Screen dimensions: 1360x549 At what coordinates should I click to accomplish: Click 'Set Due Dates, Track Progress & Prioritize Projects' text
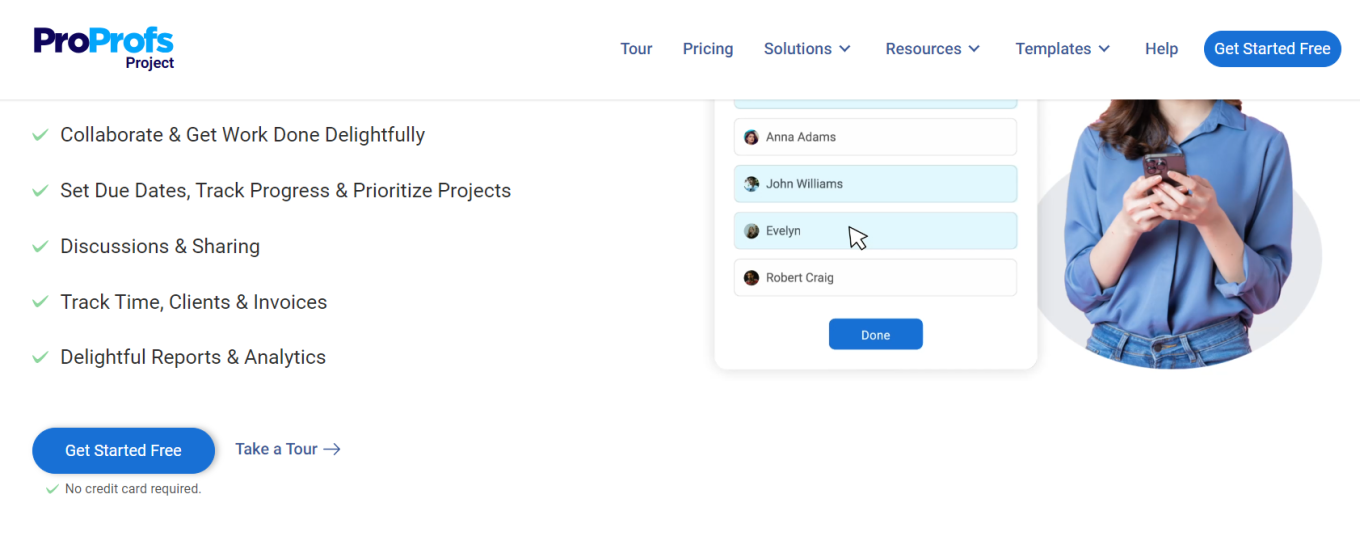(285, 191)
